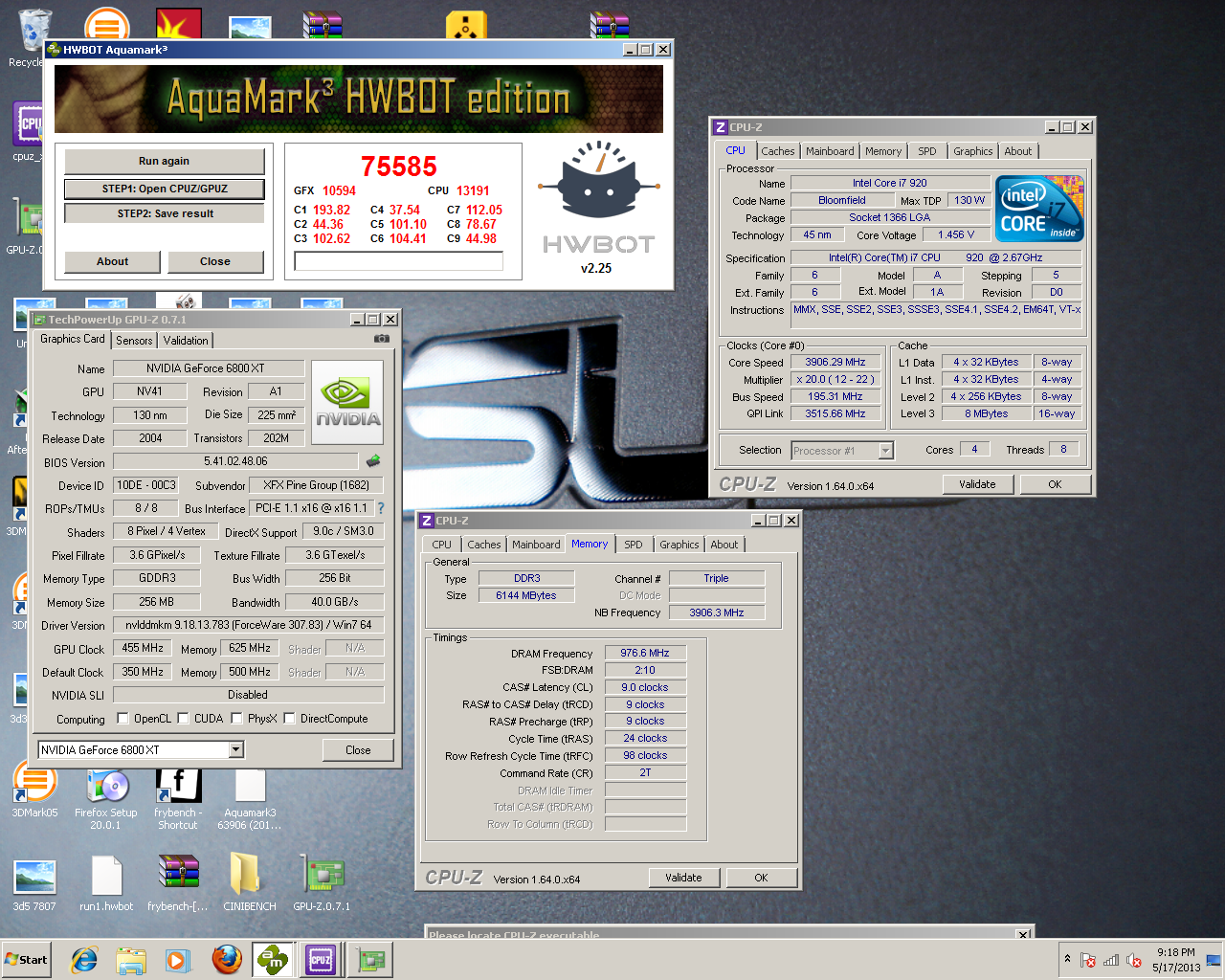The width and height of the screenshot is (1225, 980).
Task: Open the Caches tab in the top CPU-Z window
Action: click(778, 151)
